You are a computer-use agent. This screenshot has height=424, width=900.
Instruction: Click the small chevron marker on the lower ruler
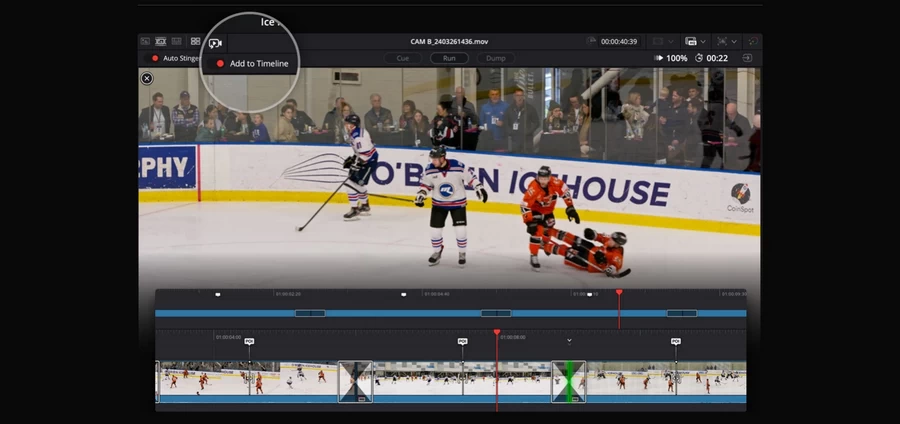pyautogui.click(x=569, y=341)
